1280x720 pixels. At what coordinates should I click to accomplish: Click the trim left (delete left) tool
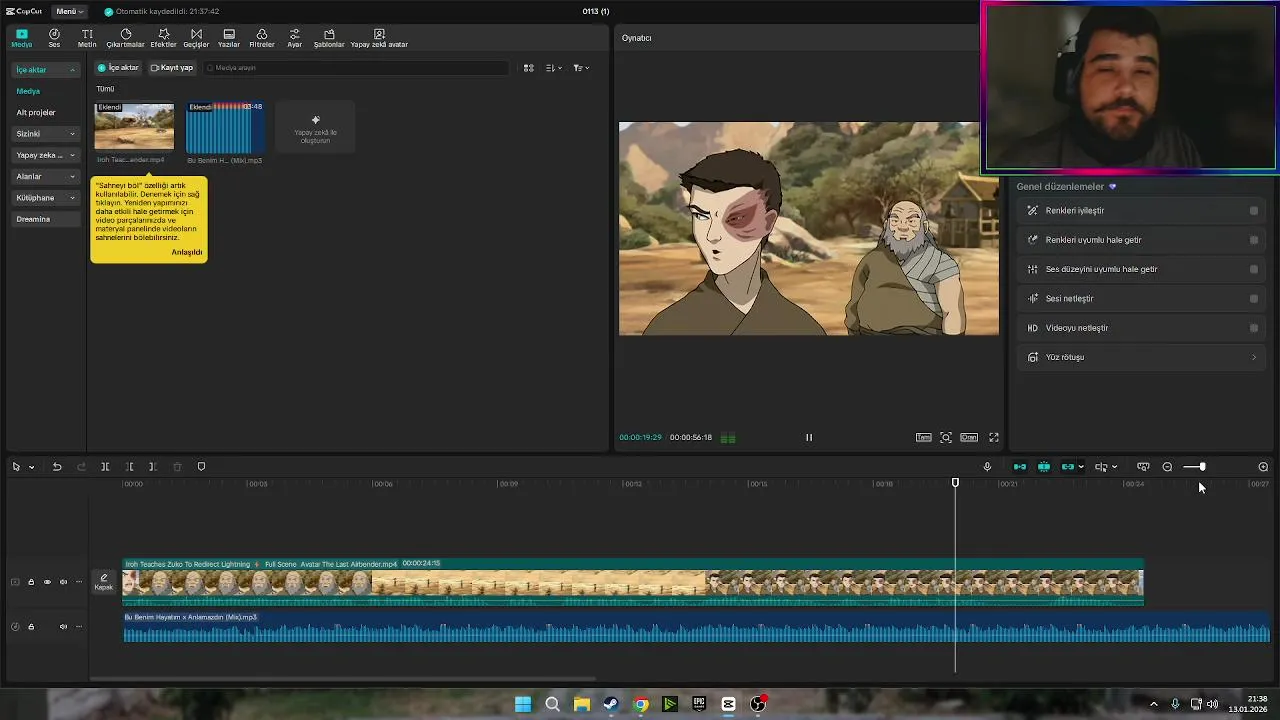[x=130, y=467]
